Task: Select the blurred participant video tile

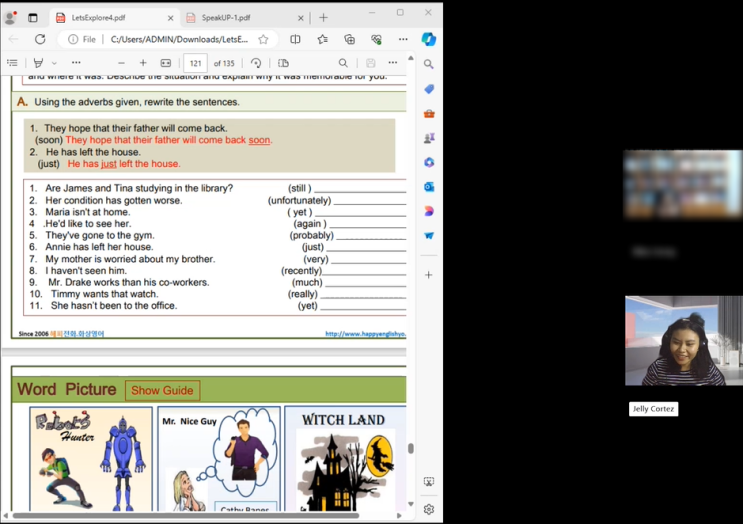Action: coord(683,184)
